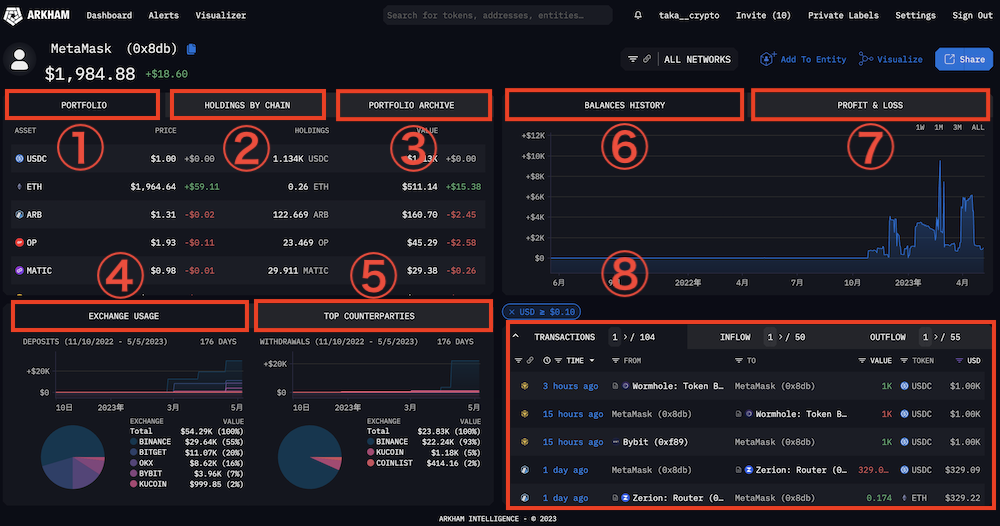
Task: Open the '3 hours ago' transaction link
Action: coord(570,386)
